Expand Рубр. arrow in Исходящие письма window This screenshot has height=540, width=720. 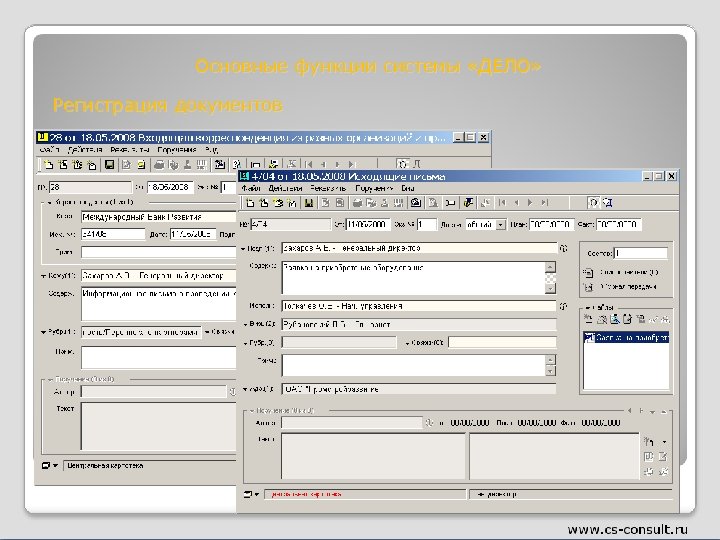pos(246,343)
